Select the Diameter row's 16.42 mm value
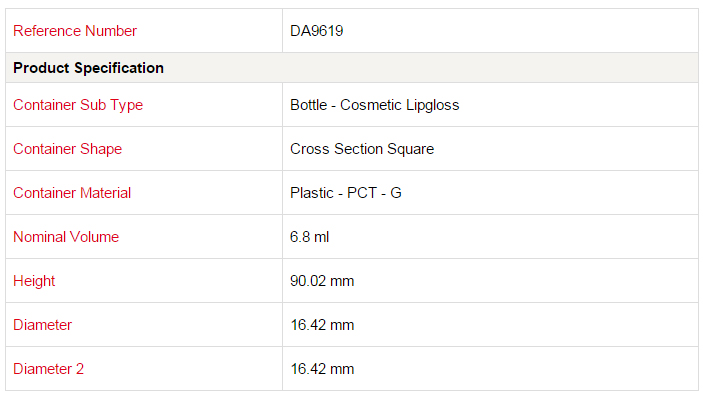Image resolution: width=703 pixels, height=400 pixels. coord(322,325)
